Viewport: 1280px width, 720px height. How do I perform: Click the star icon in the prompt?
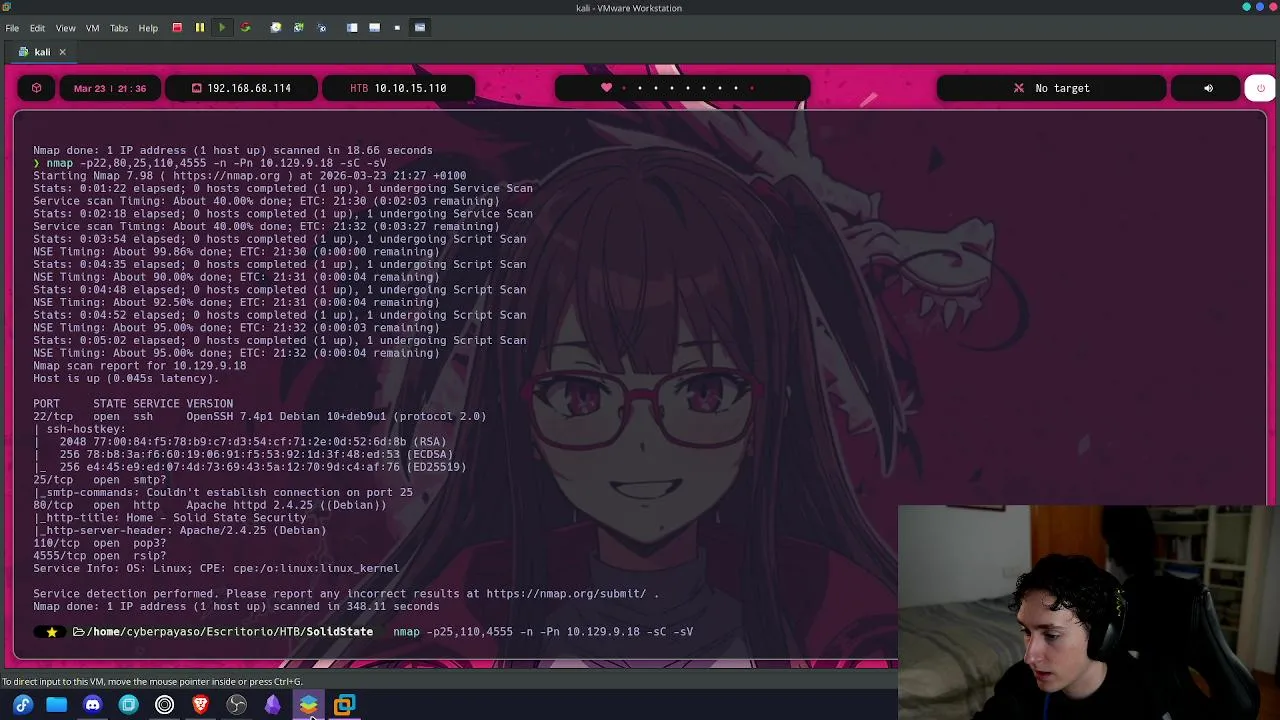[x=52, y=632]
